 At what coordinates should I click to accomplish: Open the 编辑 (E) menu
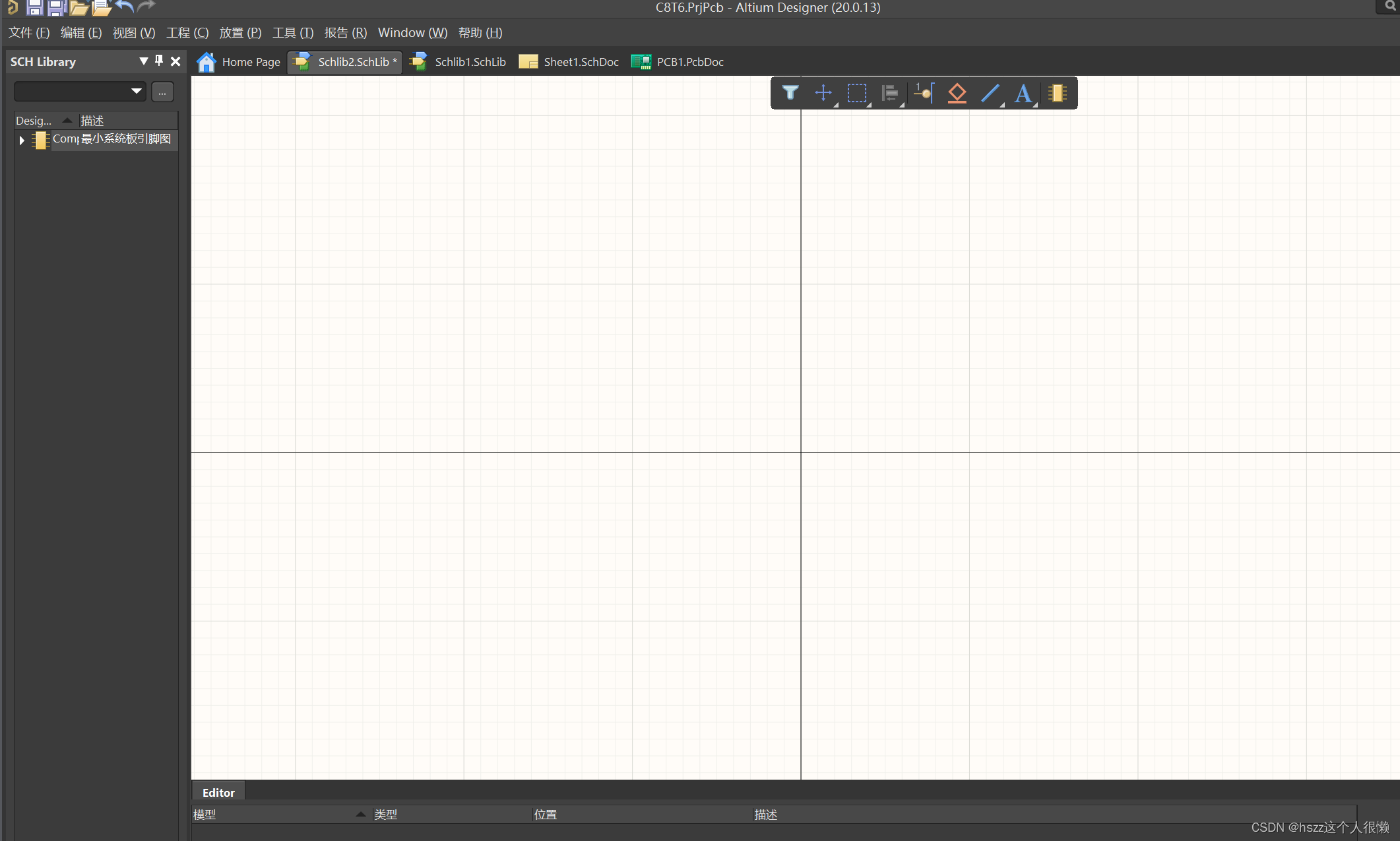[x=81, y=32]
